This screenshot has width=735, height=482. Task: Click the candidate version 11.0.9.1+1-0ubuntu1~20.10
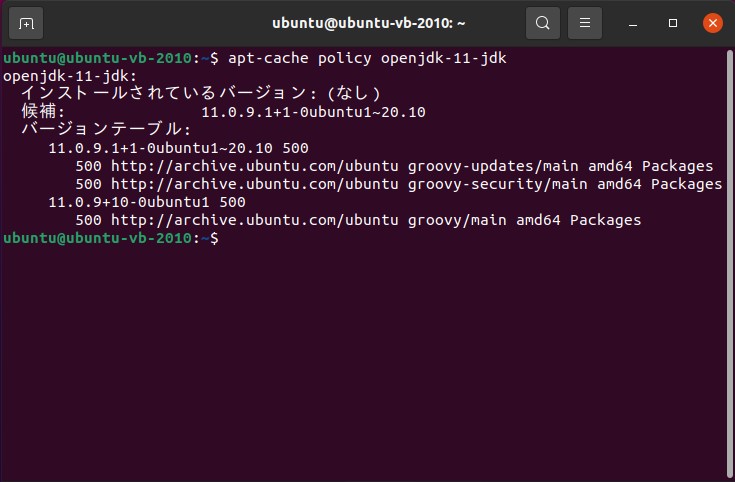click(x=313, y=112)
